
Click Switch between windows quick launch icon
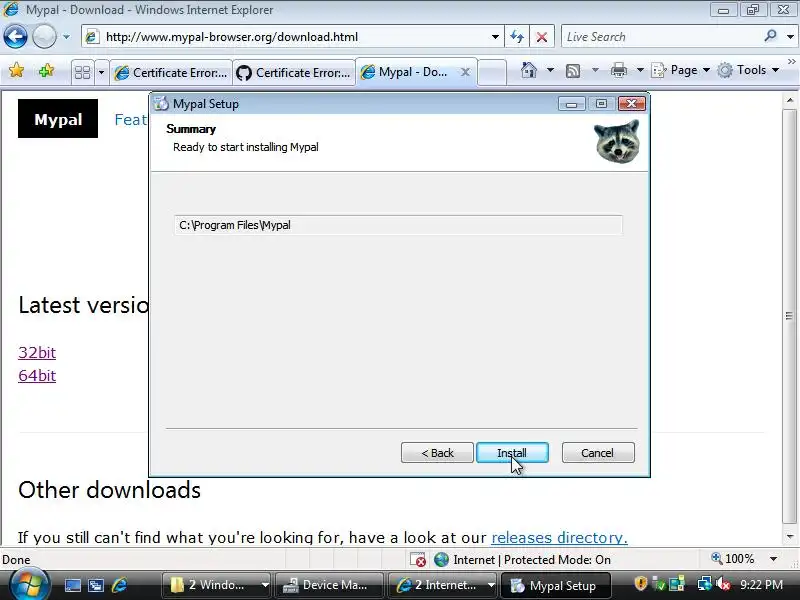point(95,585)
